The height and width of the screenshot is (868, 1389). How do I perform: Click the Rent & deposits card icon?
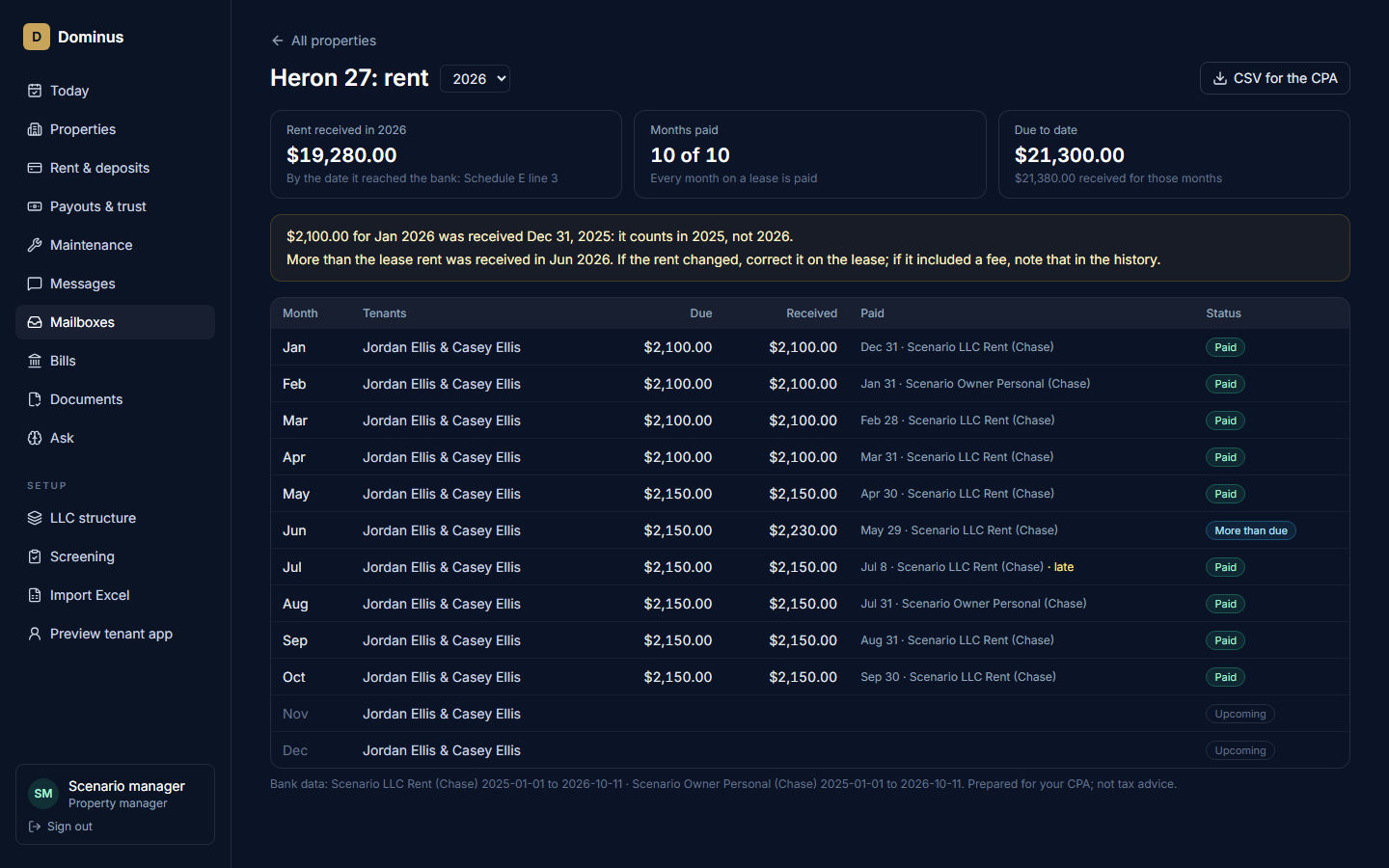click(35, 168)
